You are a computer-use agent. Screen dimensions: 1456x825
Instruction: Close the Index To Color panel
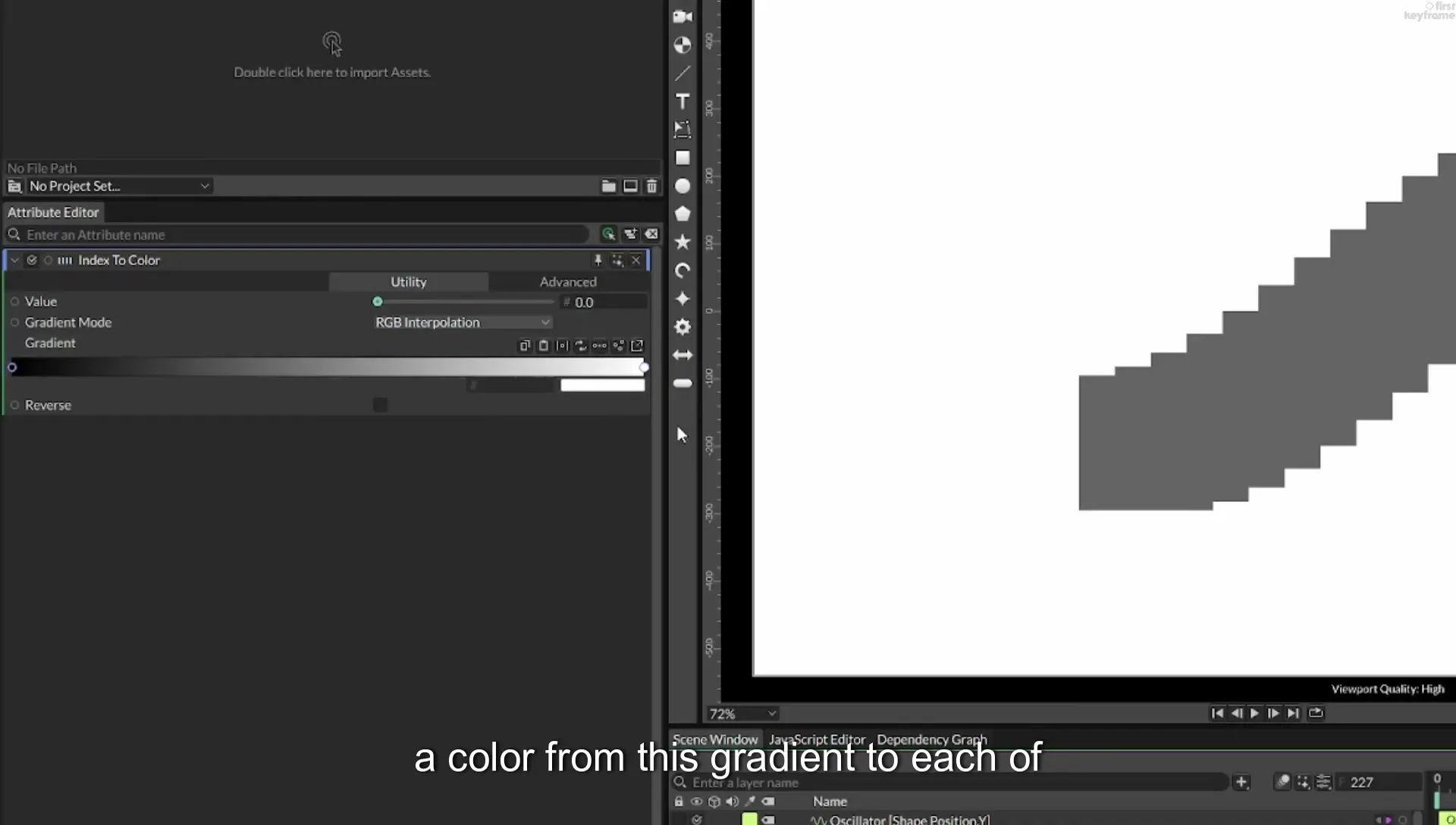pyautogui.click(x=636, y=260)
